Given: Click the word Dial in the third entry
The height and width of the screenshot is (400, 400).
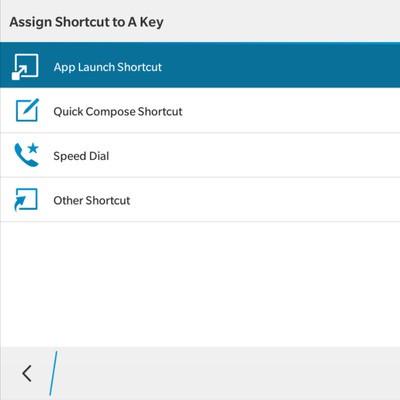Looking at the screenshot, I should [x=99, y=156].
